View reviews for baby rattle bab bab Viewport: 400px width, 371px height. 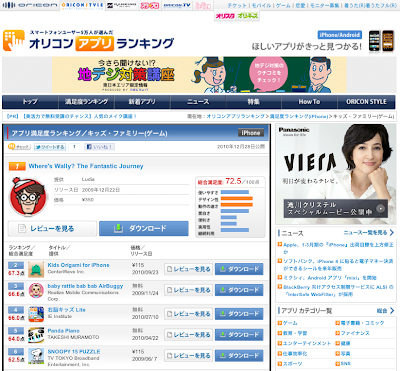point(189,290)
